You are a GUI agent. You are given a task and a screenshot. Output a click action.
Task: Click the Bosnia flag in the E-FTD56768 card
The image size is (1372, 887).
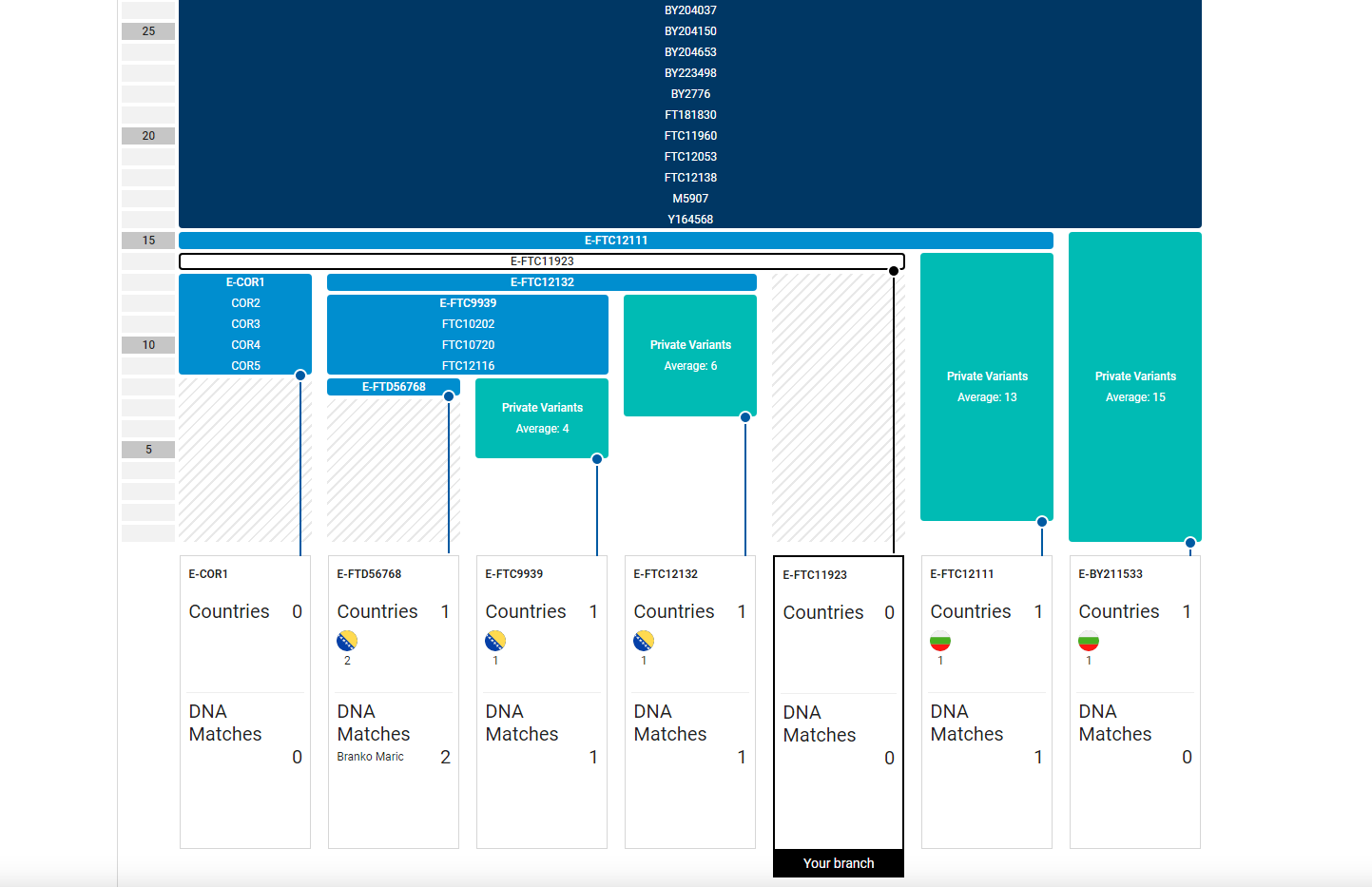(347, 641)
